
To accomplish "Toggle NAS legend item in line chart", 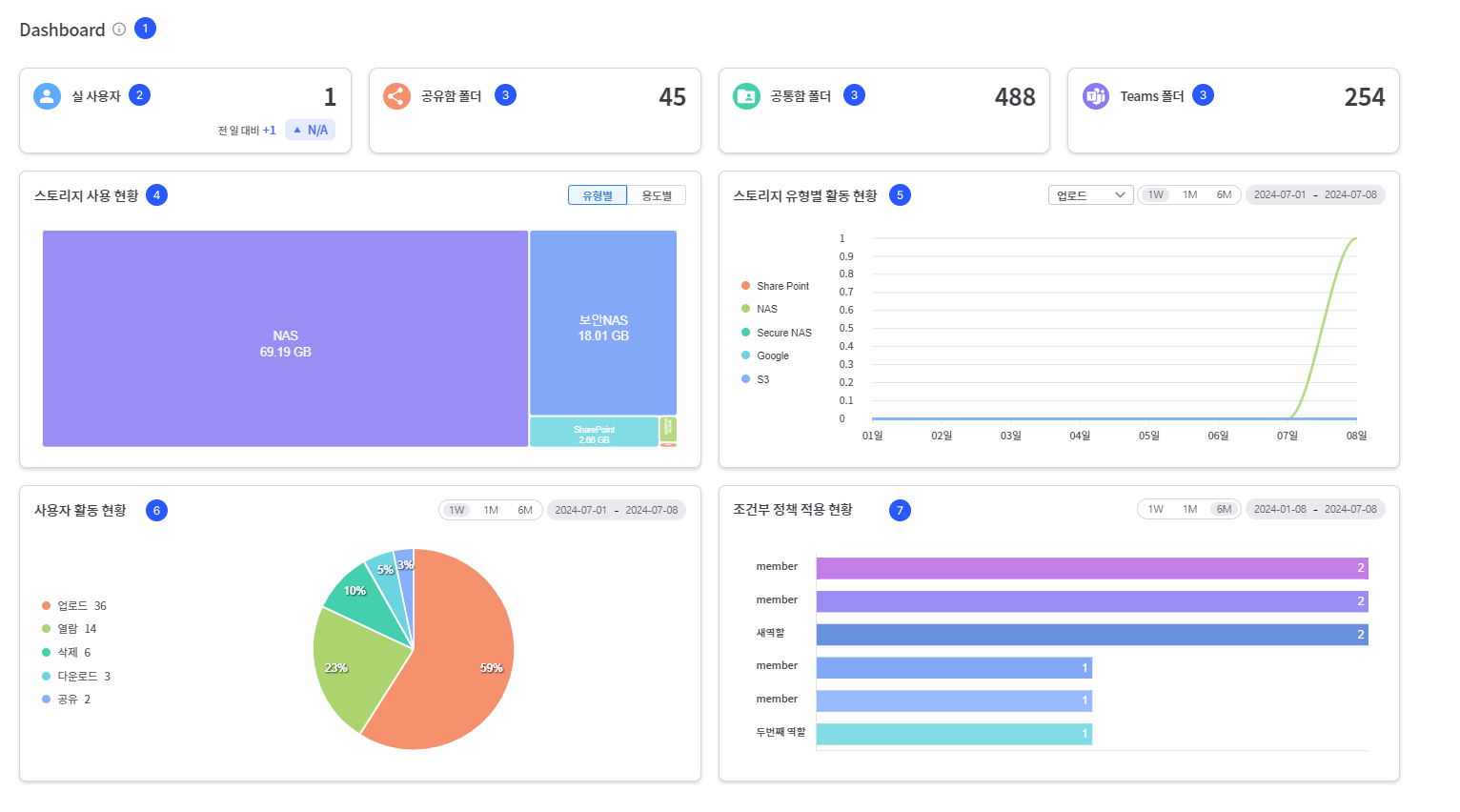I will click(x=760, y=309).
